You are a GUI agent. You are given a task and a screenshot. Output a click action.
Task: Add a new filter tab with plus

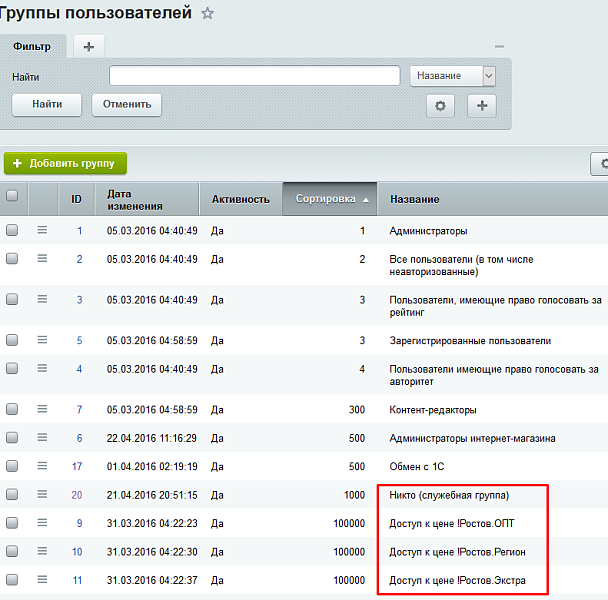click(x=88, y=46)
